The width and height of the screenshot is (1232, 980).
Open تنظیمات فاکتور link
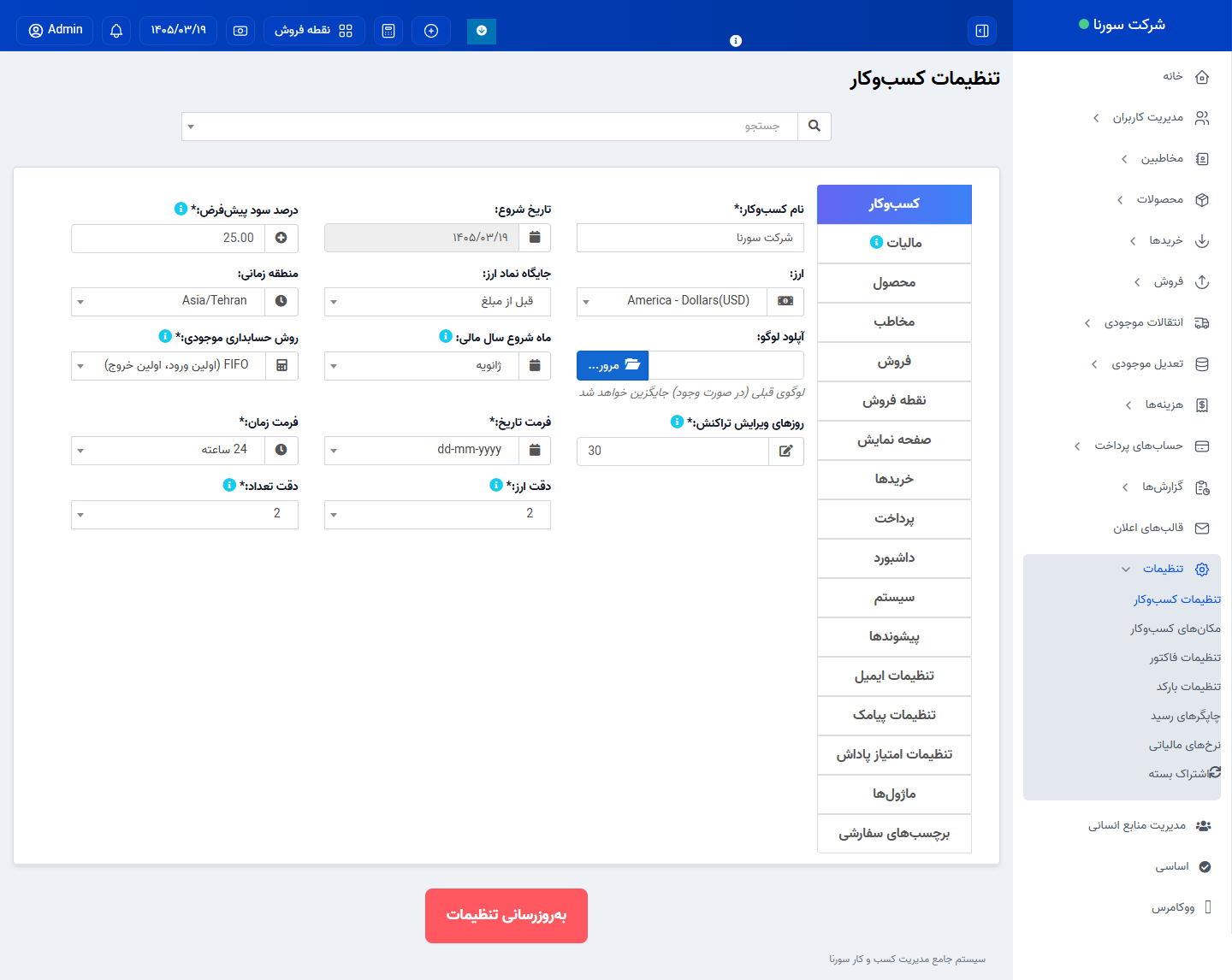click(1185, 658)
